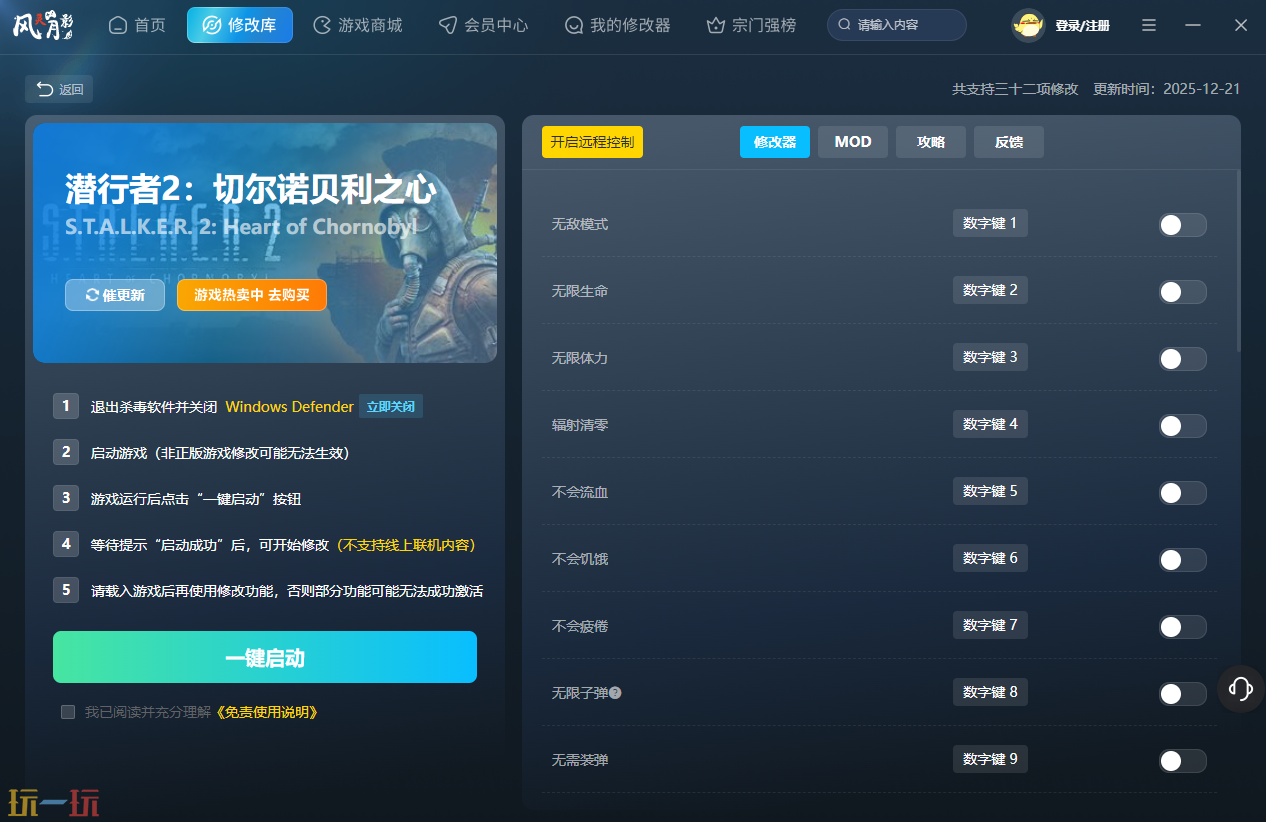Toggle 无限子弹 switch
1266x822 pixels.
[x=1182, y=694]
